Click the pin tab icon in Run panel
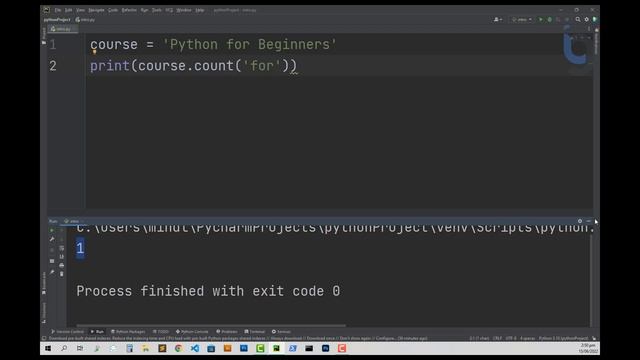This screenshot has width=640, height=360. [52, 272]
